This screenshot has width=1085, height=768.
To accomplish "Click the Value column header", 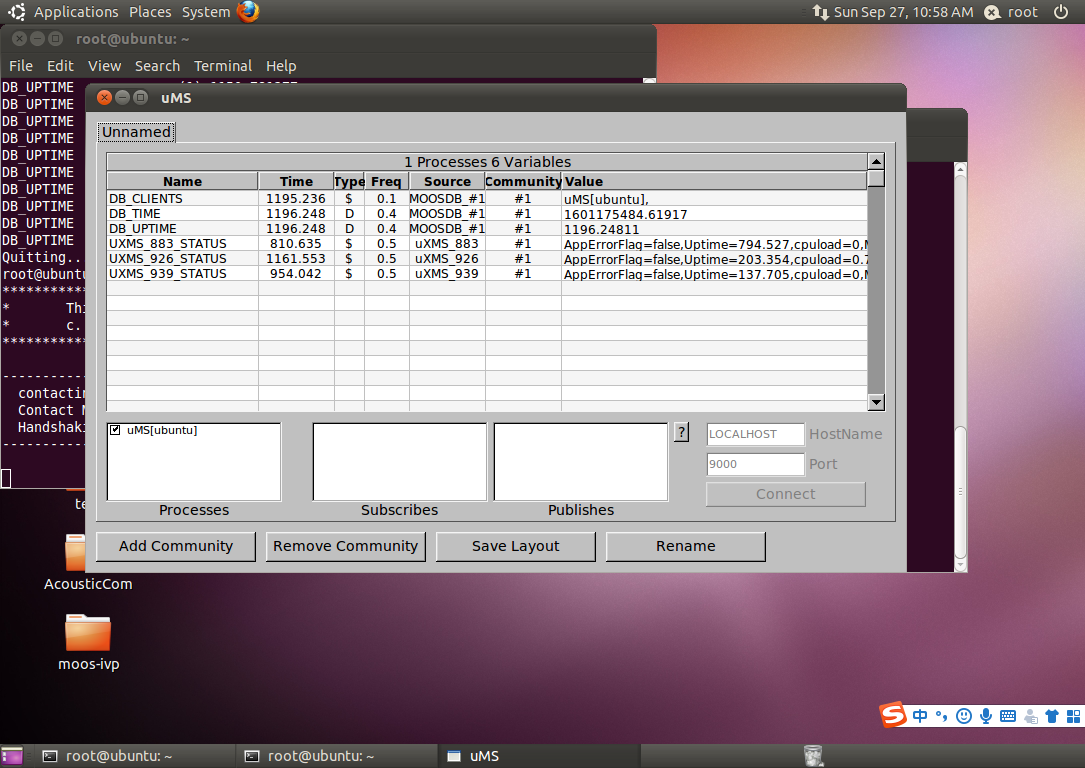I will click(714, 181).
